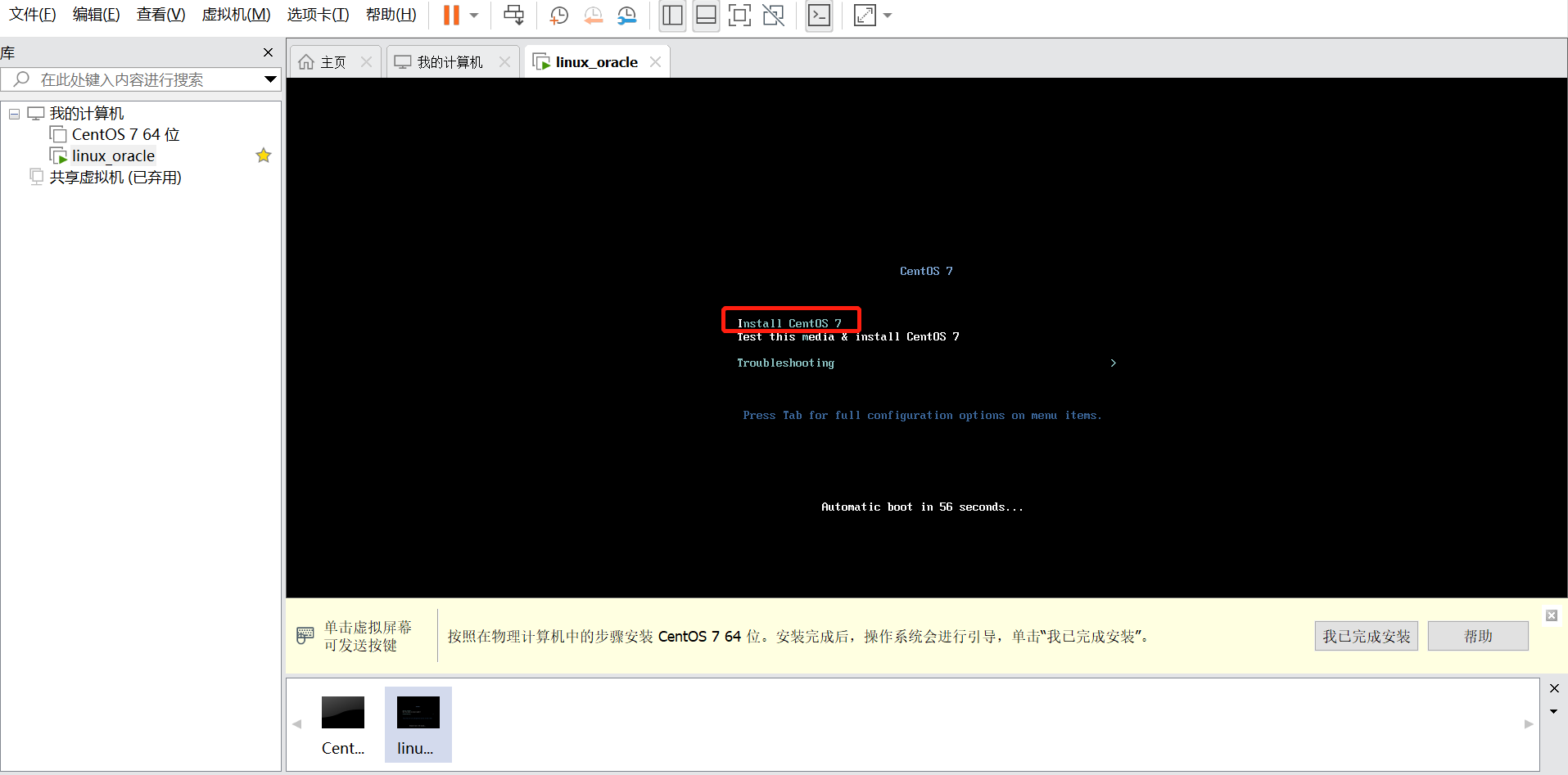The height and width of the screenshot is (775, 1568).
Task: Enter full screen mode icon
Action: click(739, 16)
